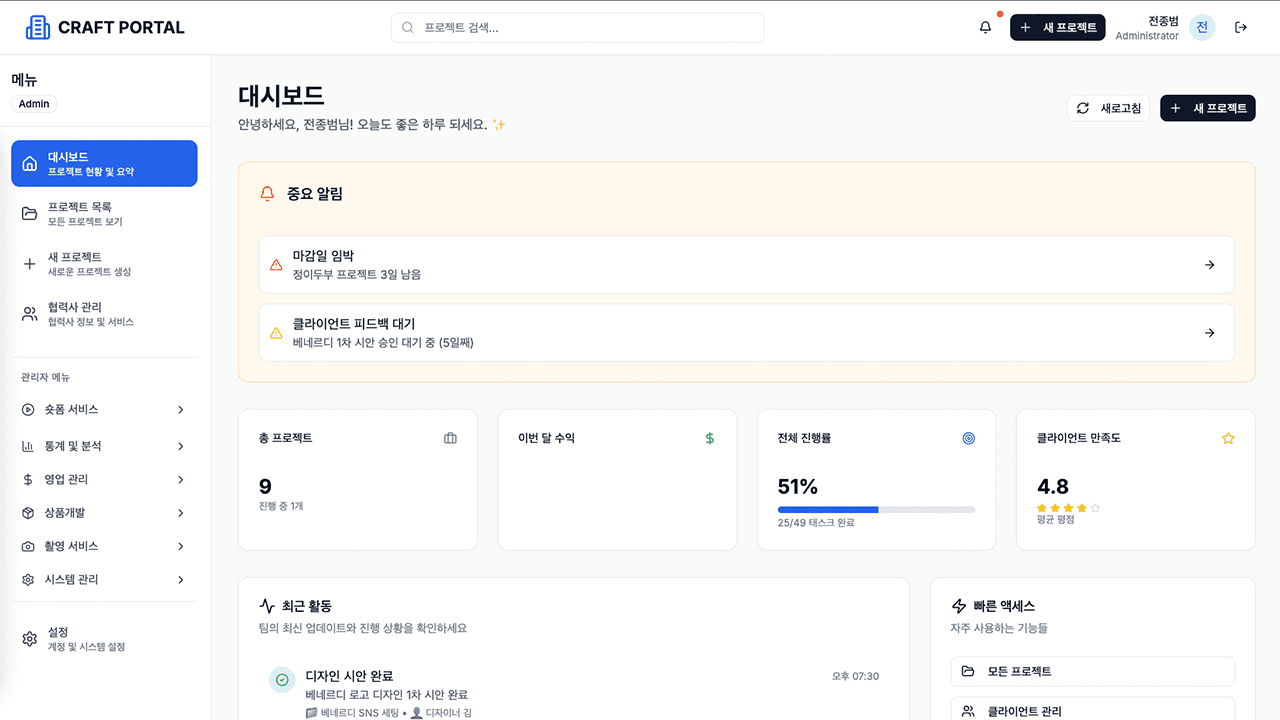The width and height of the screenshot is (1280, 720).
Task: Open 모든 프로젝트 from 빠른 액세스
Action: pos(1092,671)
